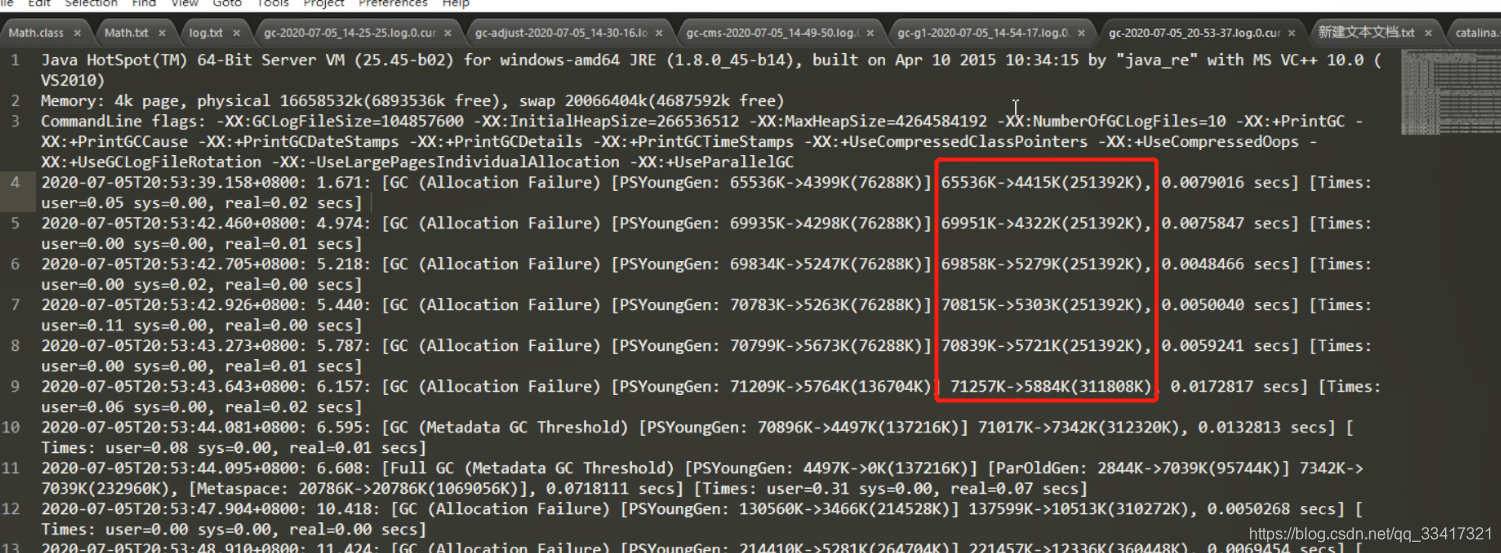Open the Project menu
The width and height of the screenshot is (1501, 553).
324,4
